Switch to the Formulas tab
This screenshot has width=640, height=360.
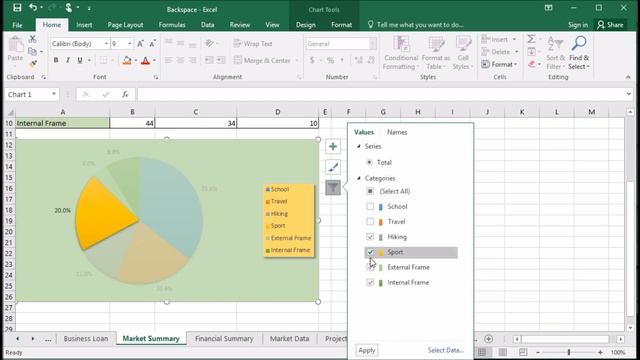pos(172,25)
